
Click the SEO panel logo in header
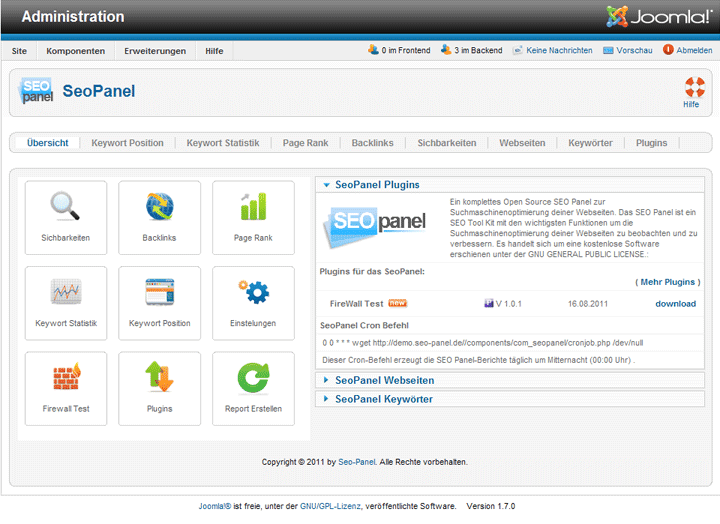pos(36,90)
